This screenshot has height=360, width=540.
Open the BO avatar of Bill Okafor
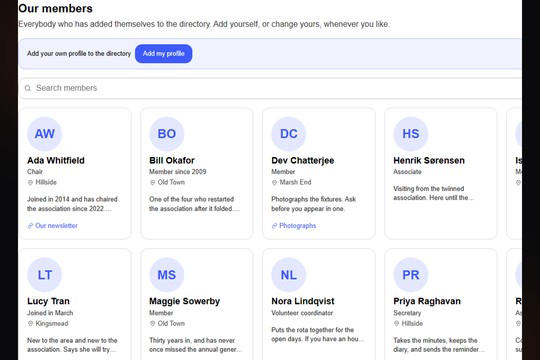pos(167,134)
